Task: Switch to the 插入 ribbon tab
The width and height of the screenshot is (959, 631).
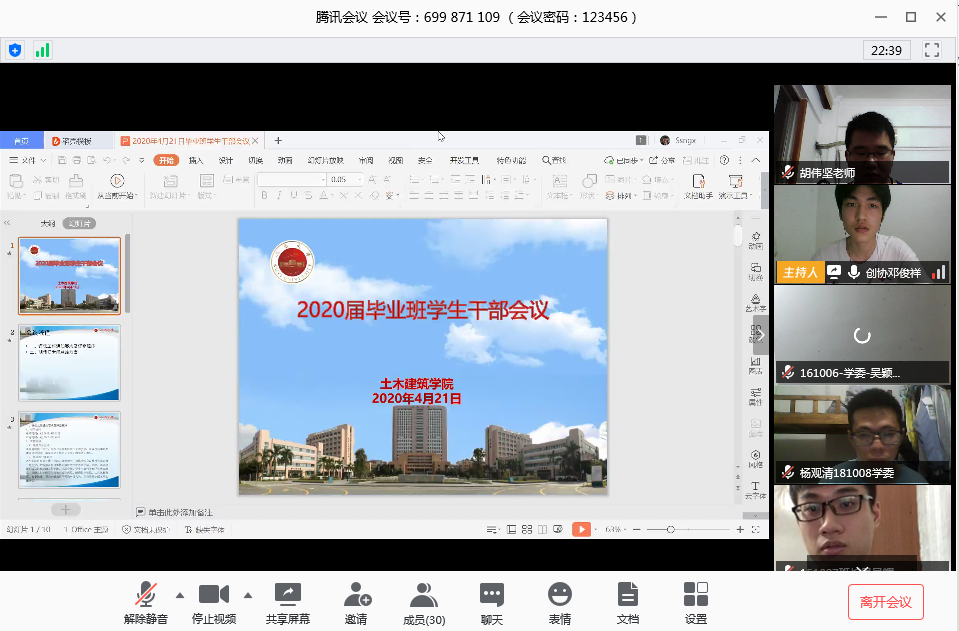Action: tap(196, 160)
